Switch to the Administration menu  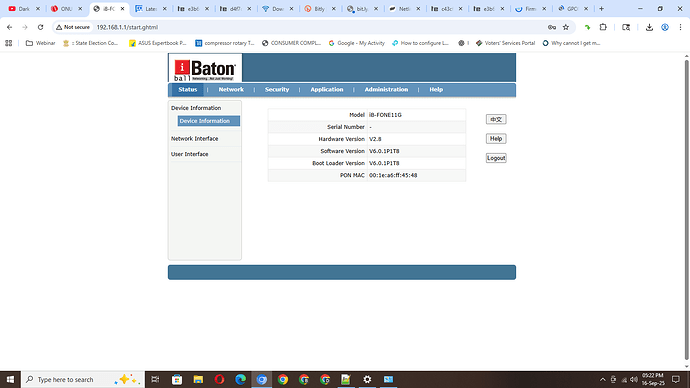386,89
